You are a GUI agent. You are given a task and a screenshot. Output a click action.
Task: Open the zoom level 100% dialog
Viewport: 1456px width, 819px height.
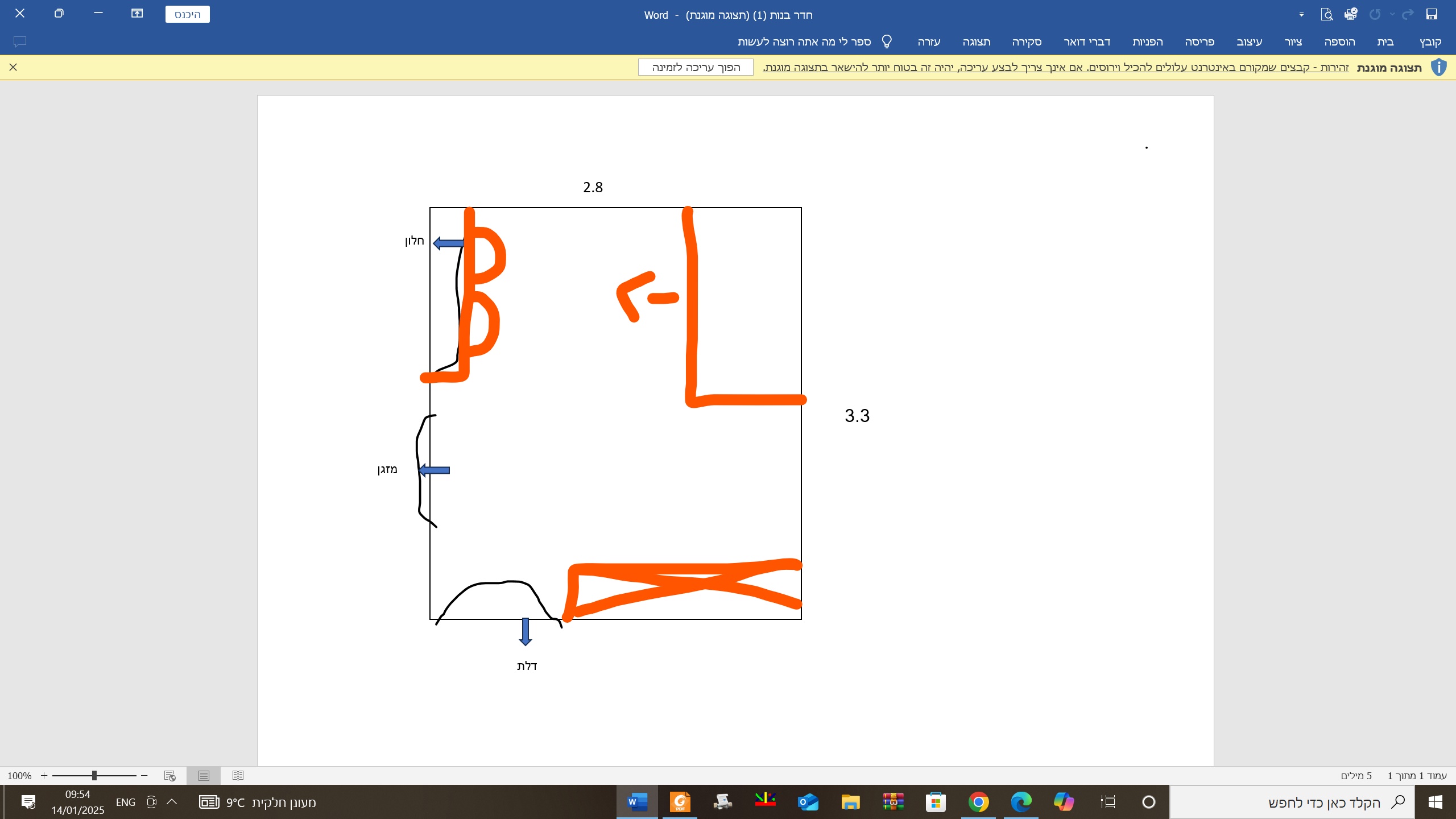click(x=19, y=776)
